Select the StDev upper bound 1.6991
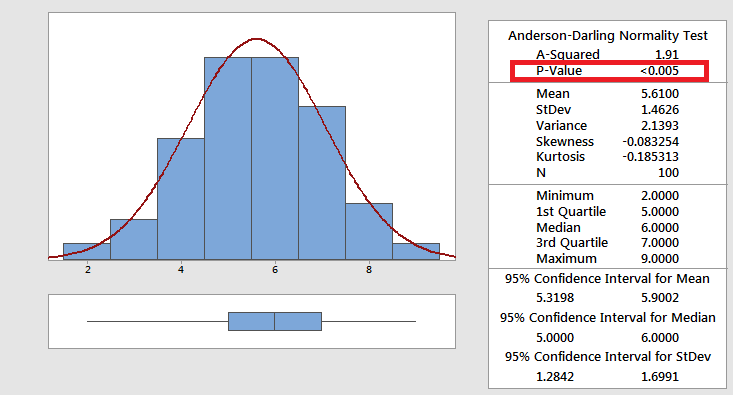This screenshot has width=733, height=395. (x=660, y=377)
